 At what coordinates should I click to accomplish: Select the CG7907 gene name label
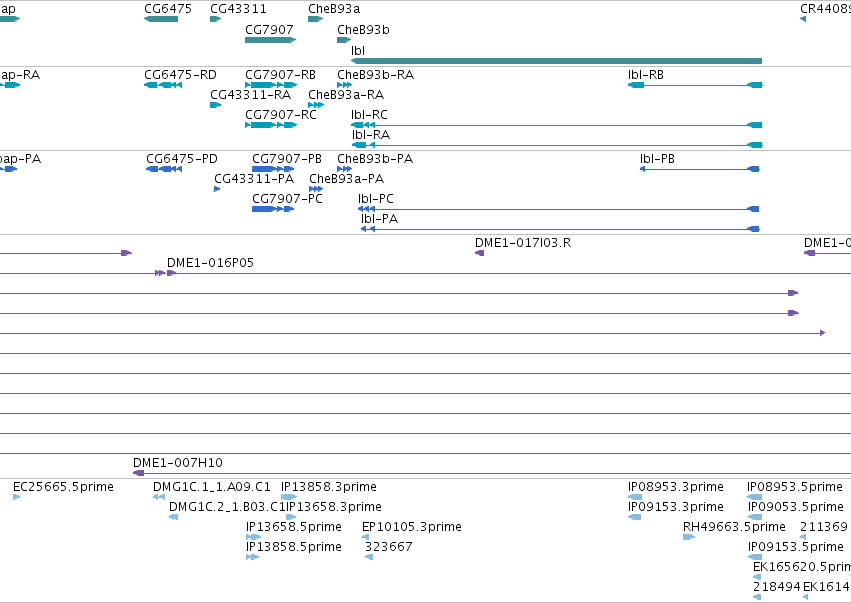click(x=269, y=30)
